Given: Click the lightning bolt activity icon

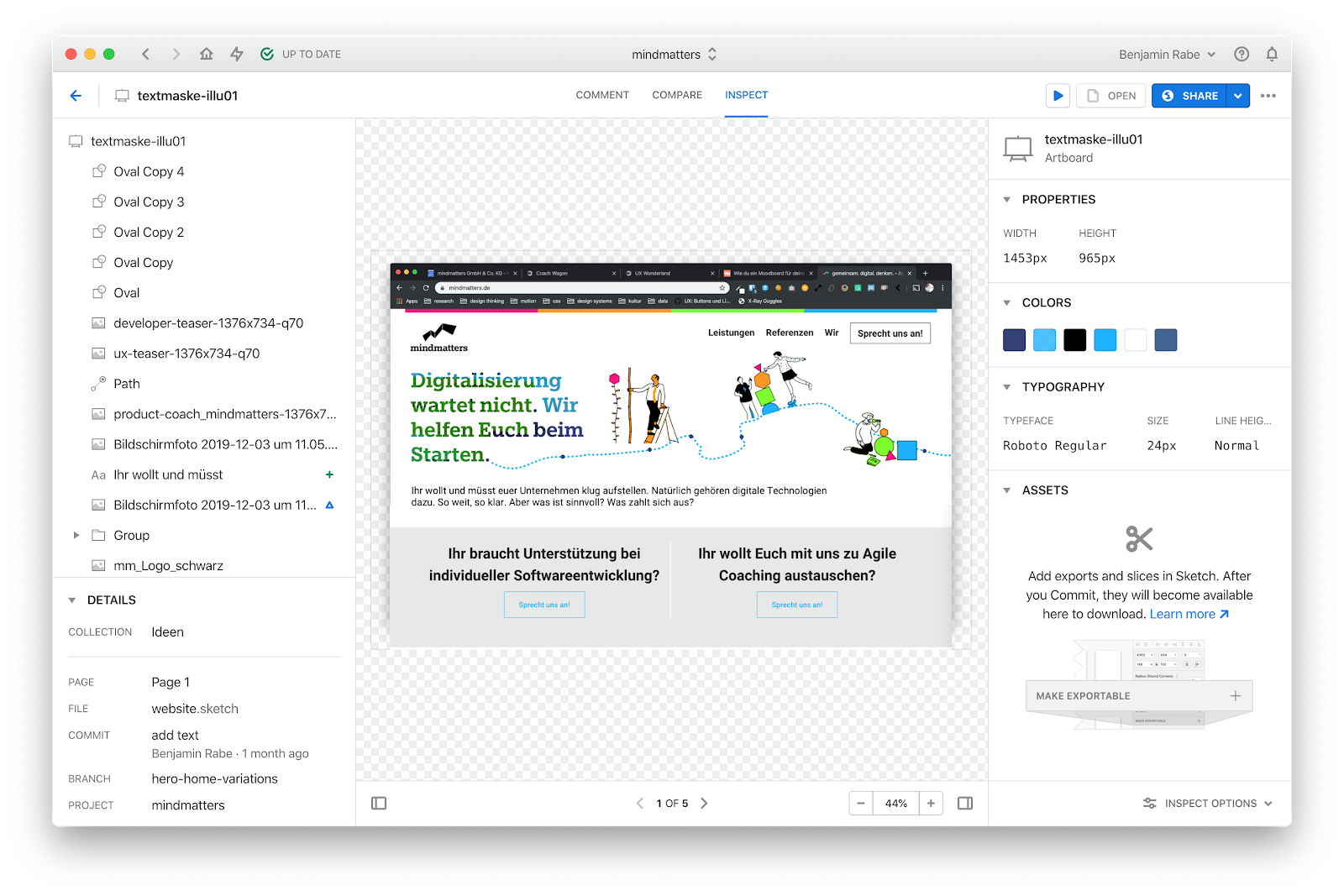Looking at the screenshot, I should [x=237, y=54].
